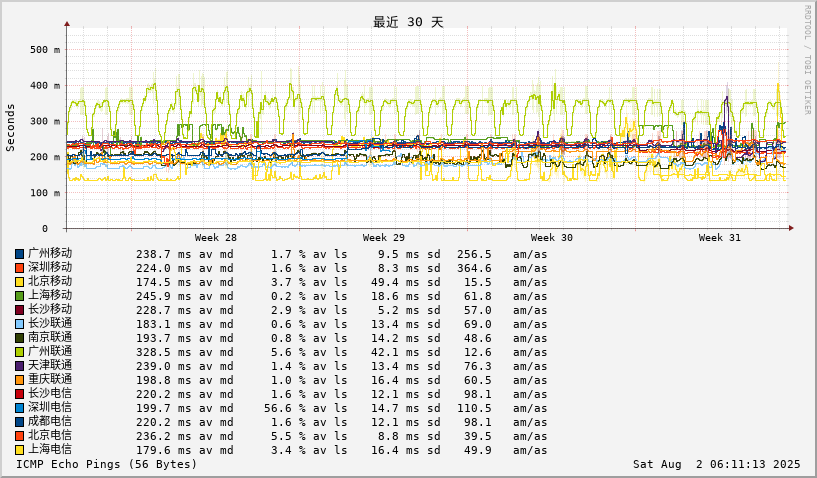
Task: Select the 天津联通 legend label
Action: pyautogui.click(x=50, y=366)
